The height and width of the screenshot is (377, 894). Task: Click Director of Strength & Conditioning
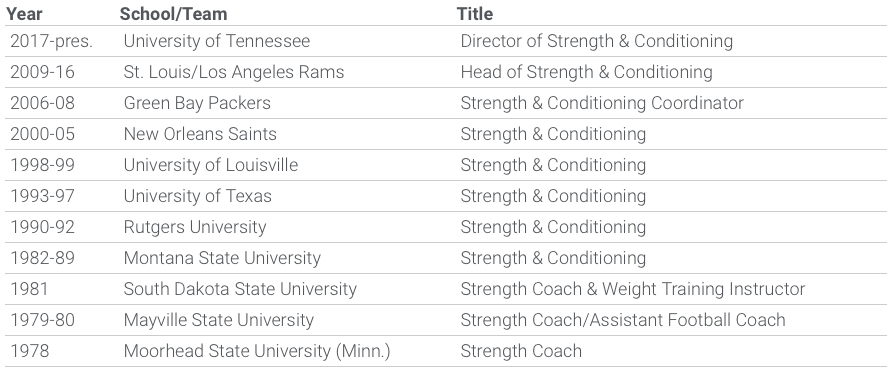point(596,41)
